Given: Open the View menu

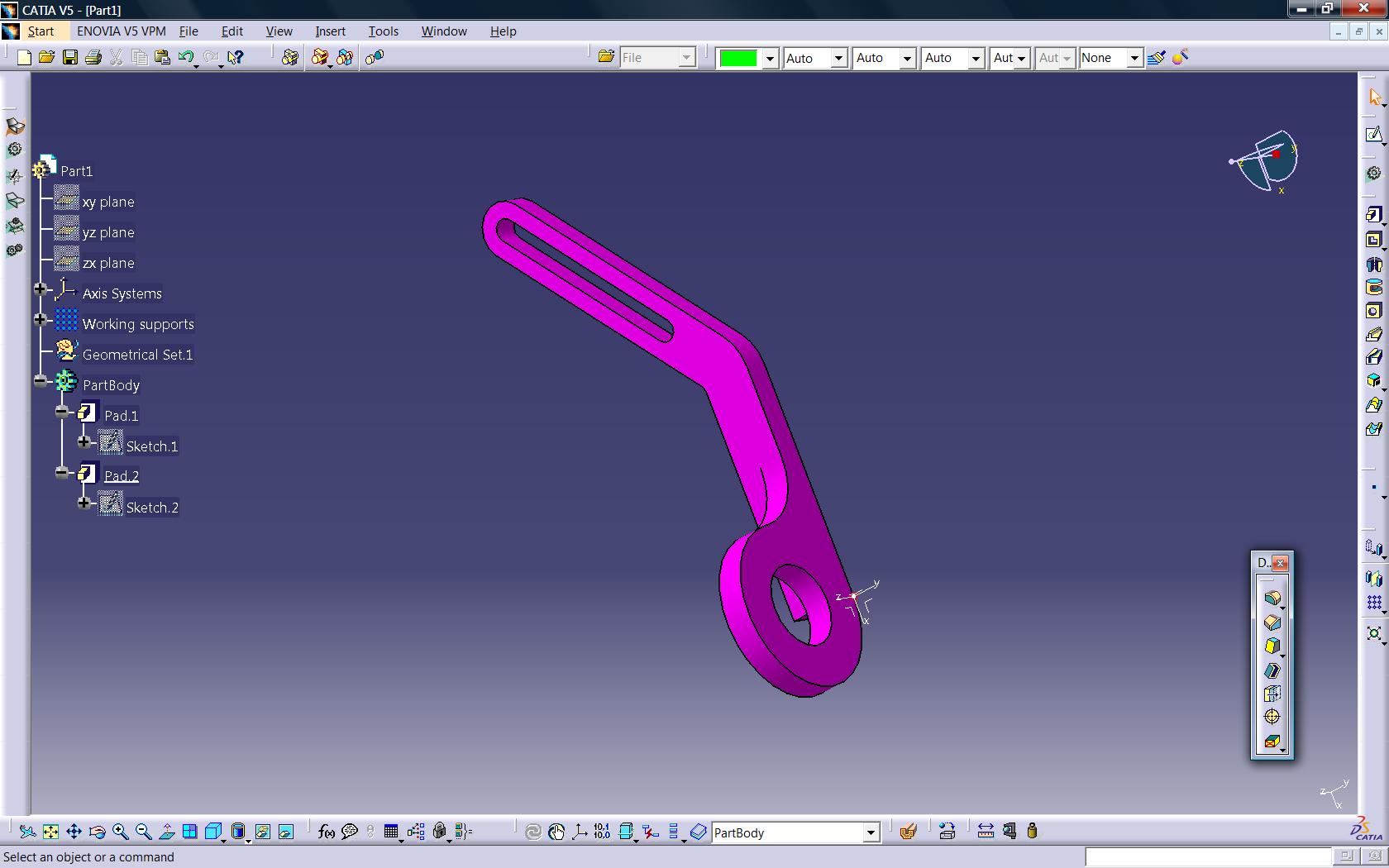Looking at the screenshot, I should coord(279,31).
